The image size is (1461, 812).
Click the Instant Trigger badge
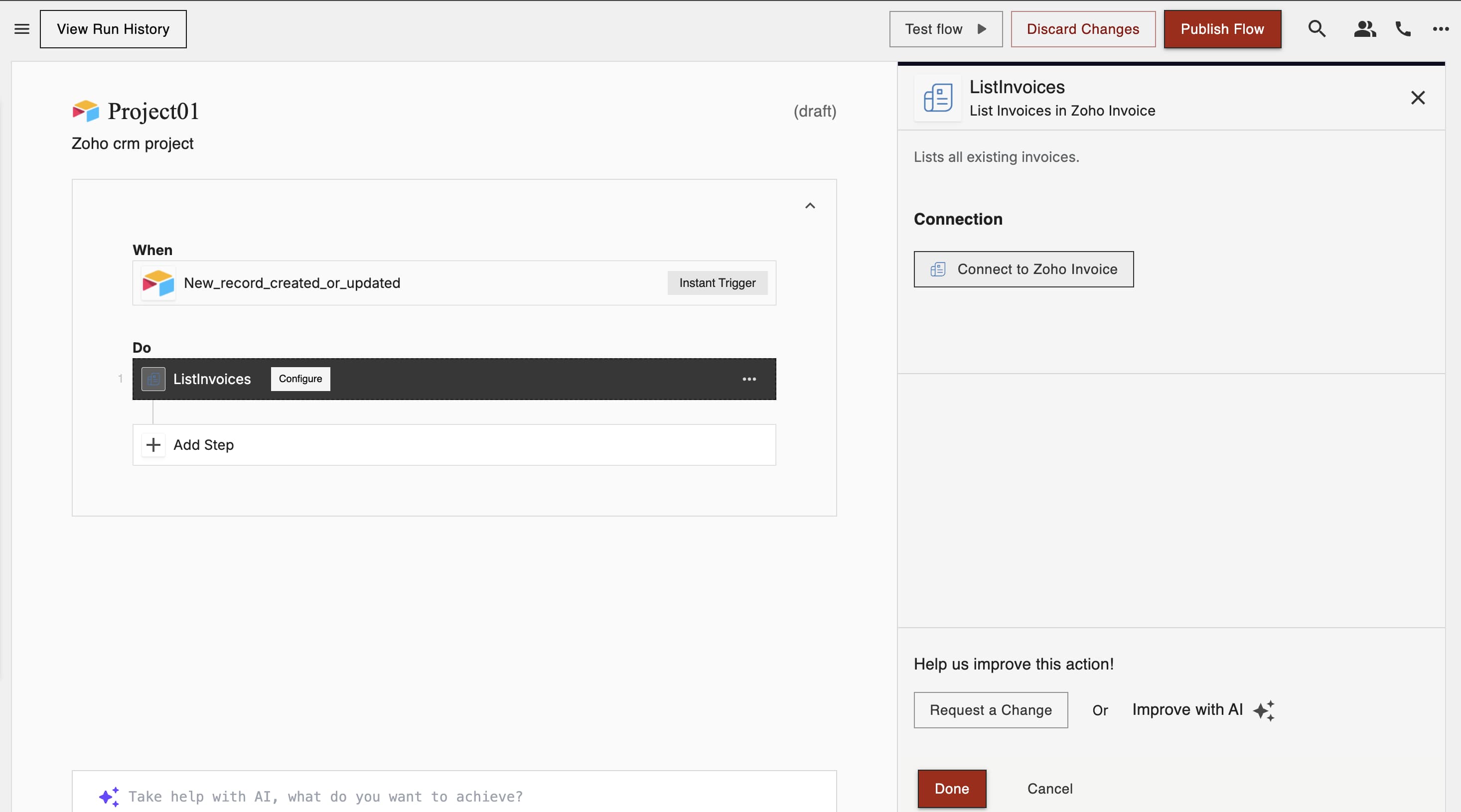point(718,283)
